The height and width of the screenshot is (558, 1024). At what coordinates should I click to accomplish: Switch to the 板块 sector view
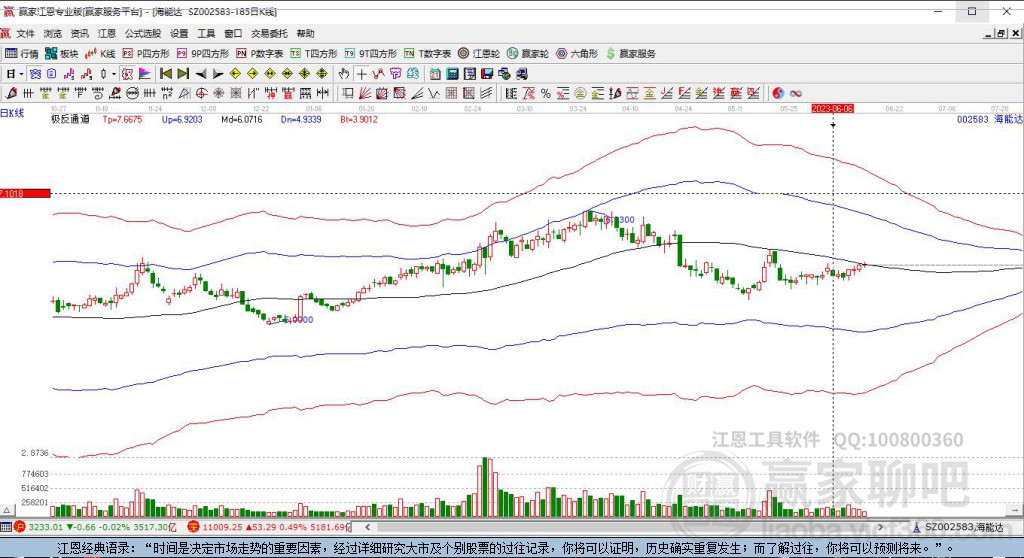(61, 54)
